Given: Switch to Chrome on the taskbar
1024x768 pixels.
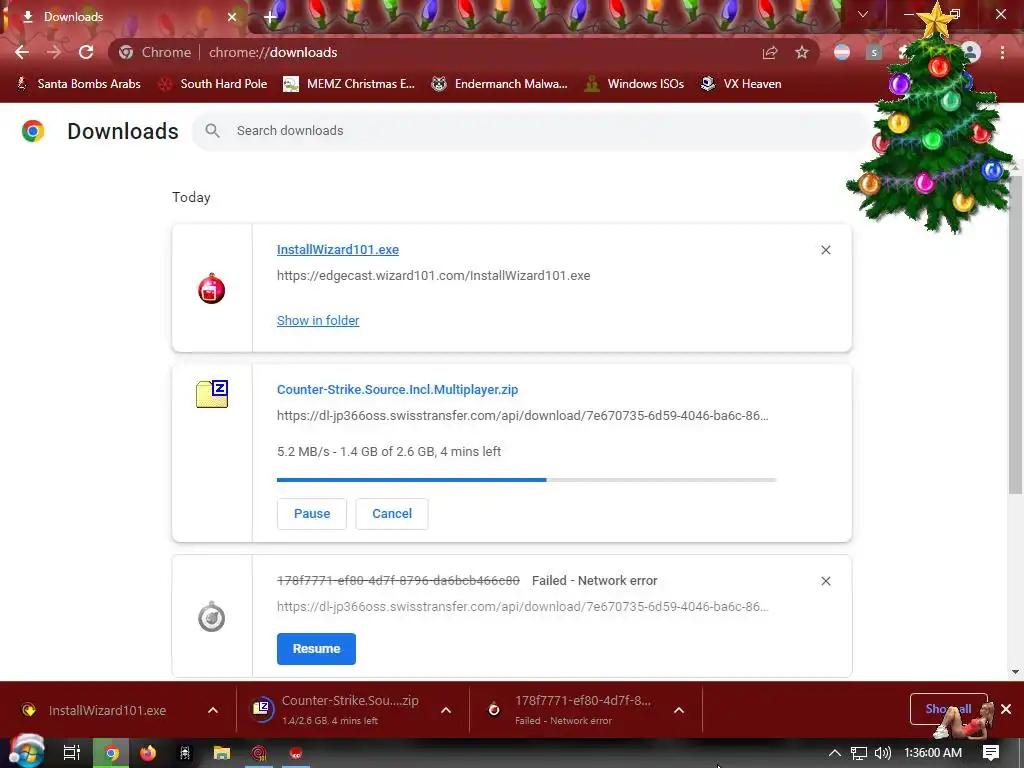Looking at the screenshot, I should coord(111,753).
